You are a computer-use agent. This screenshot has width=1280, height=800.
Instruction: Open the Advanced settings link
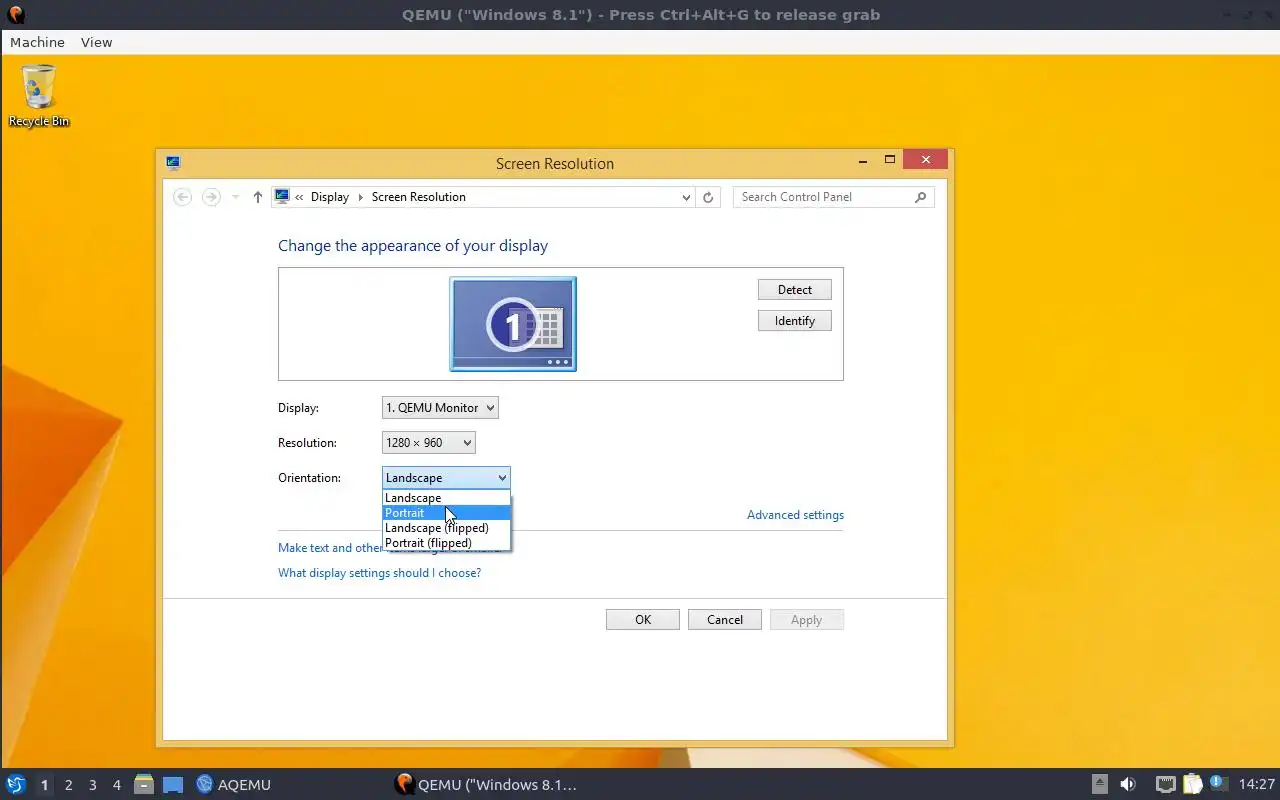(x=795, y=515)
